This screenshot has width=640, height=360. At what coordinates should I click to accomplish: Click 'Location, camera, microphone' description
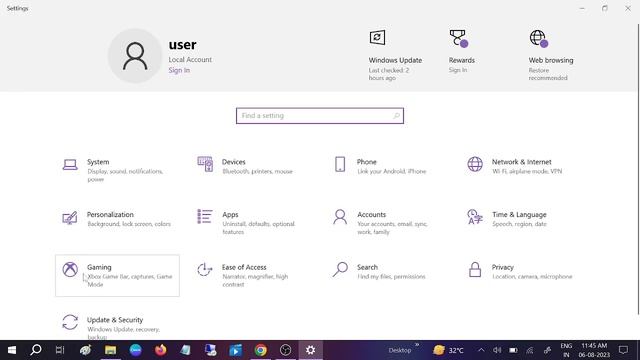(532, 277)
